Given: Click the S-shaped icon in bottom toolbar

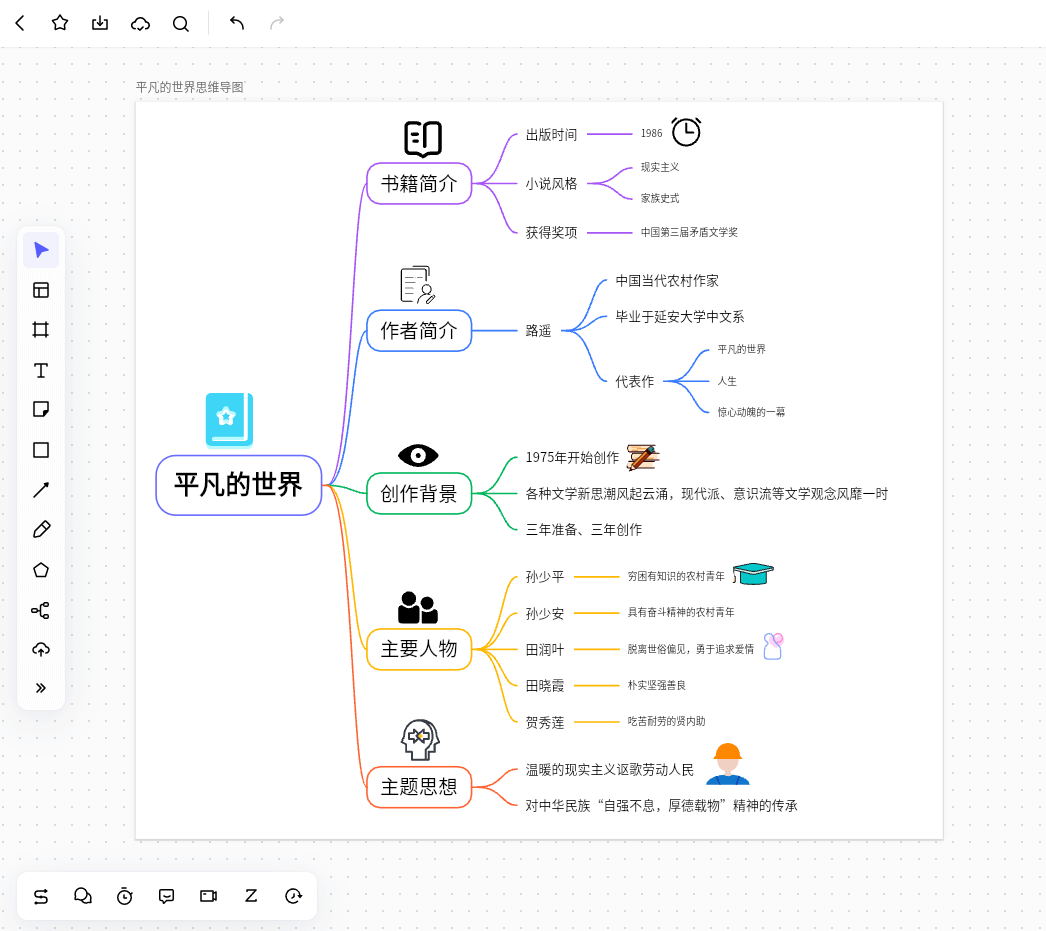Looking at the screenshot, I should point(41,896).
